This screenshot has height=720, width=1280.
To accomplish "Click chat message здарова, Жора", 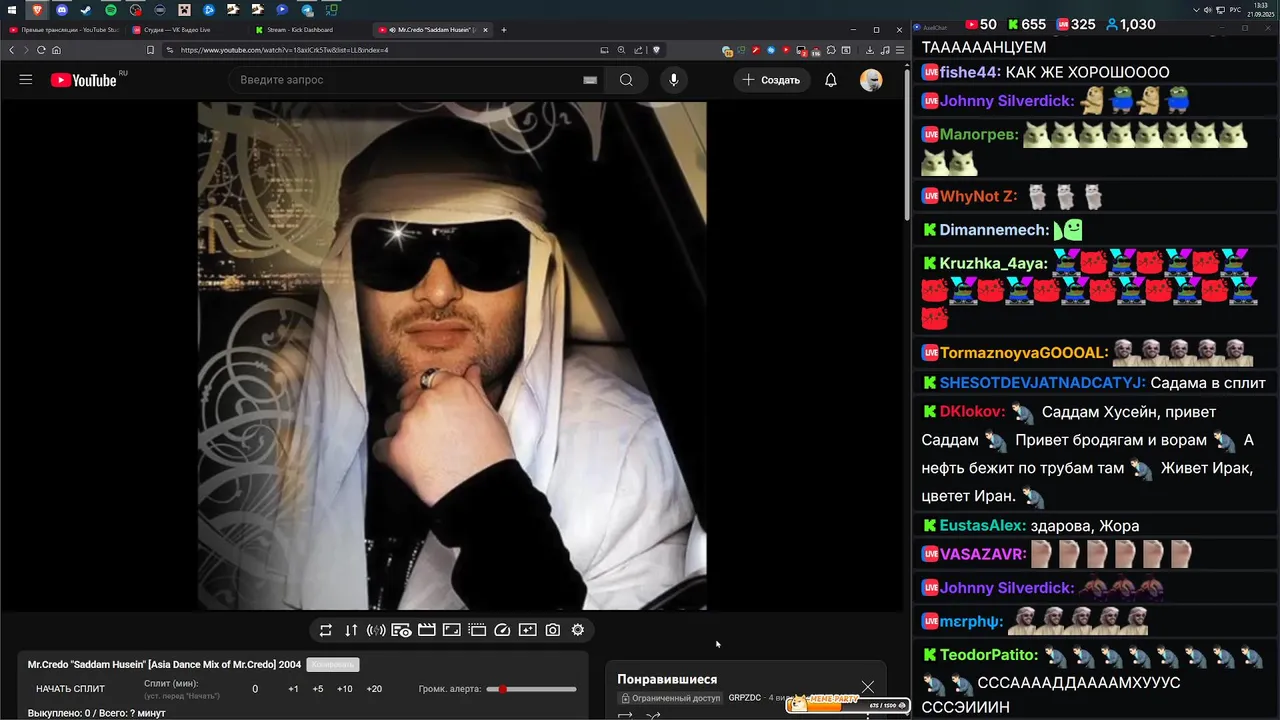I will pyautogui.click(x=1085, y=525).
